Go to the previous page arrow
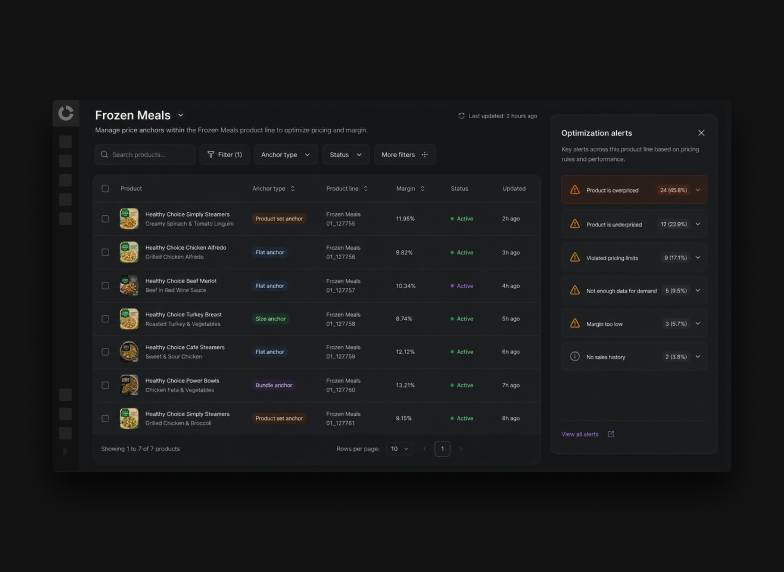Image resolution: width=784 pixels, height=572 pixels. click(425, 449)
